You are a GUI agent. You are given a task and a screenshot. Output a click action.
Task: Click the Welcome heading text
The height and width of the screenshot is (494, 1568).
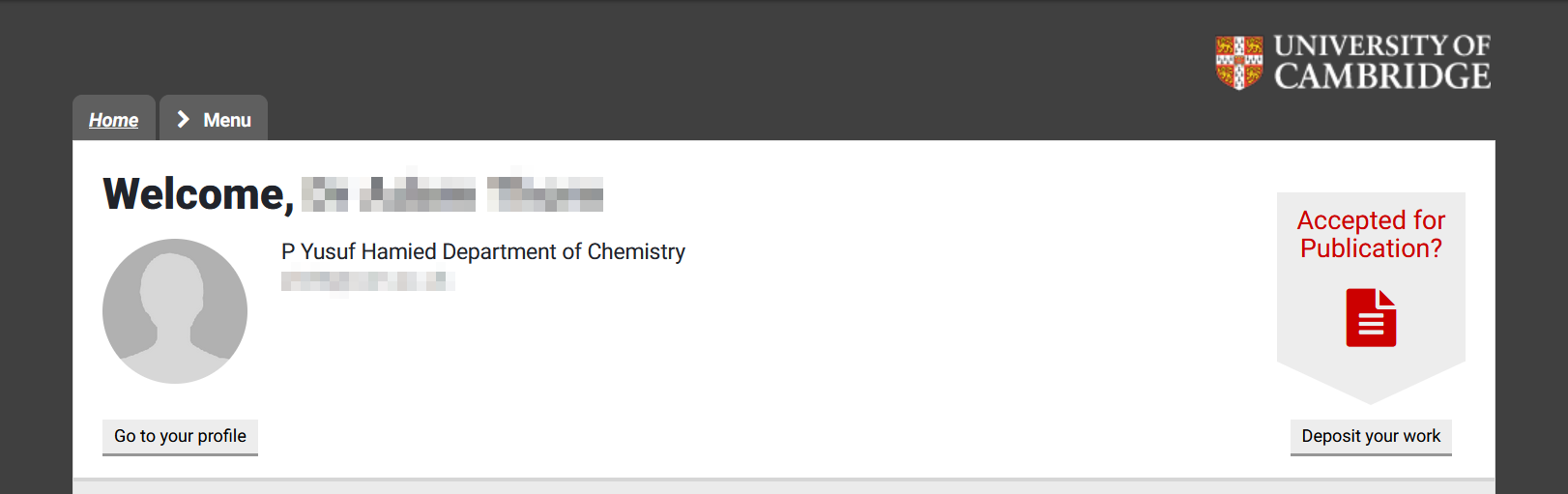[x=198, y=194]
